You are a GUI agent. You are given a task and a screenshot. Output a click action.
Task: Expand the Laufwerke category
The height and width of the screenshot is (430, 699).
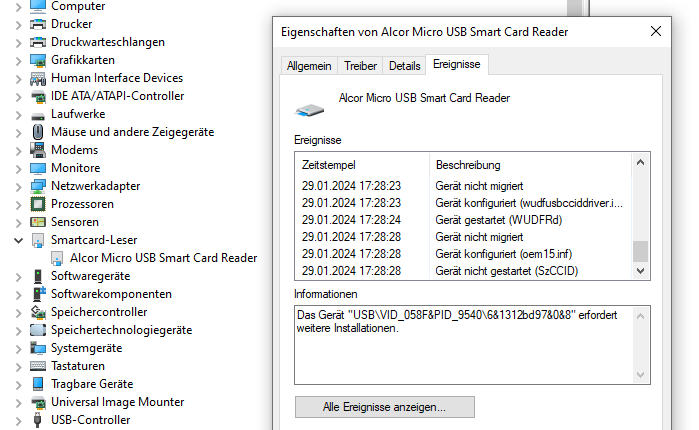[18, 115]
